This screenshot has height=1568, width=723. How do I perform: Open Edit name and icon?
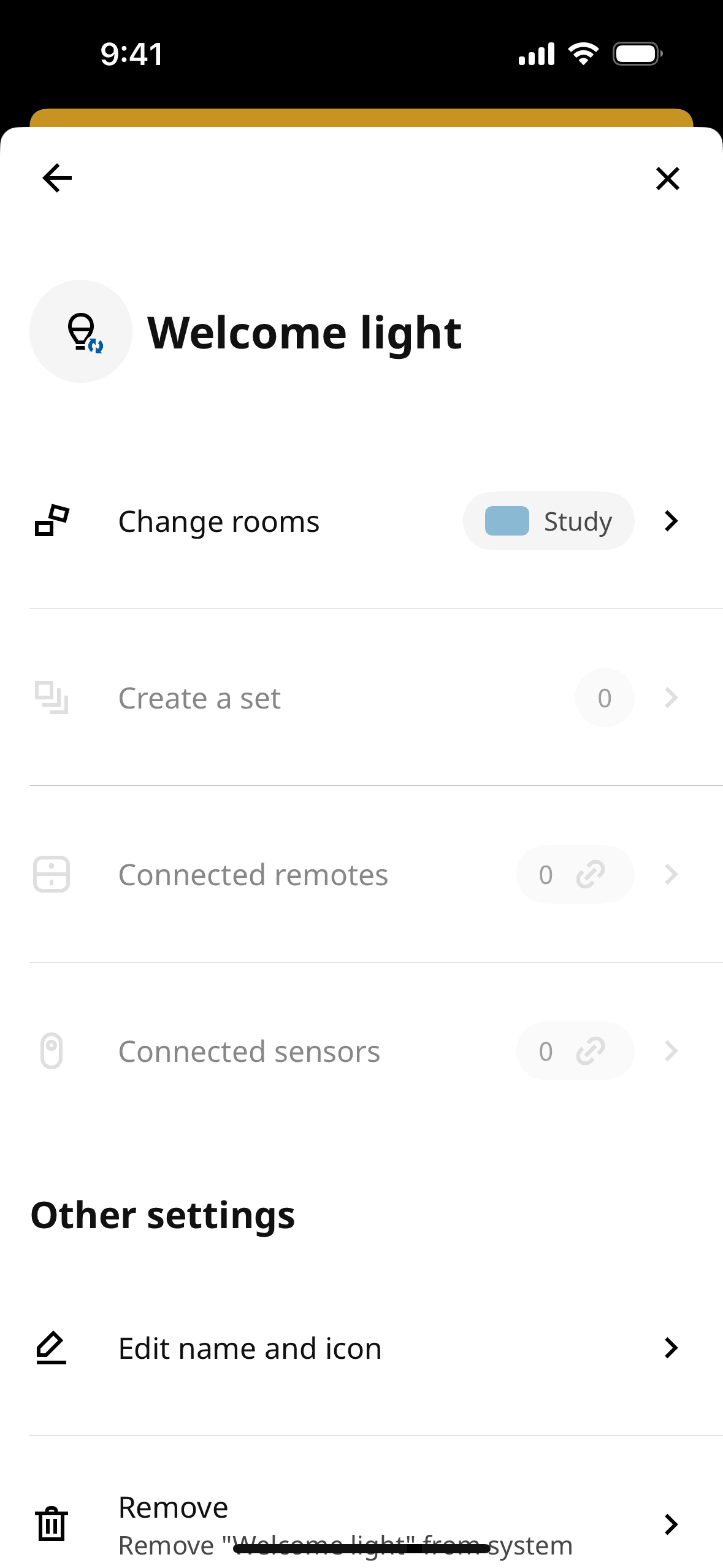pos(250,1349)
